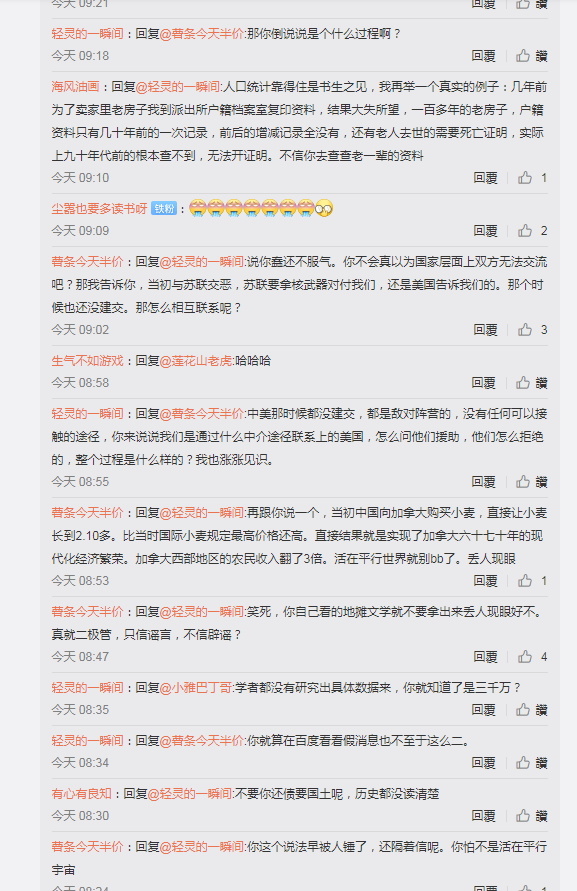This screenshot has height=891, width=577.
Task: Click the @小雅巴丁哥 mention link
Action: tap(196, 687)
